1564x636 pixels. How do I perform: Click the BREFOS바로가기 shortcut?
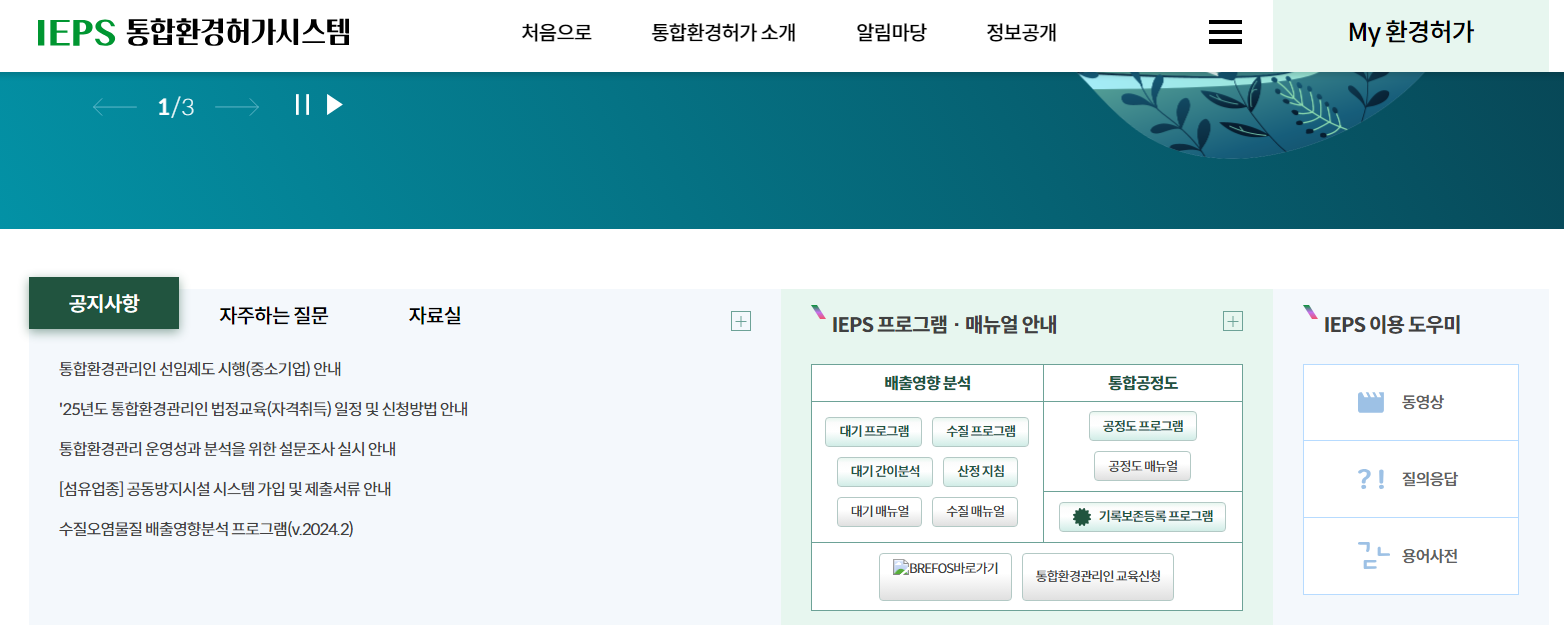click(944, 576)
